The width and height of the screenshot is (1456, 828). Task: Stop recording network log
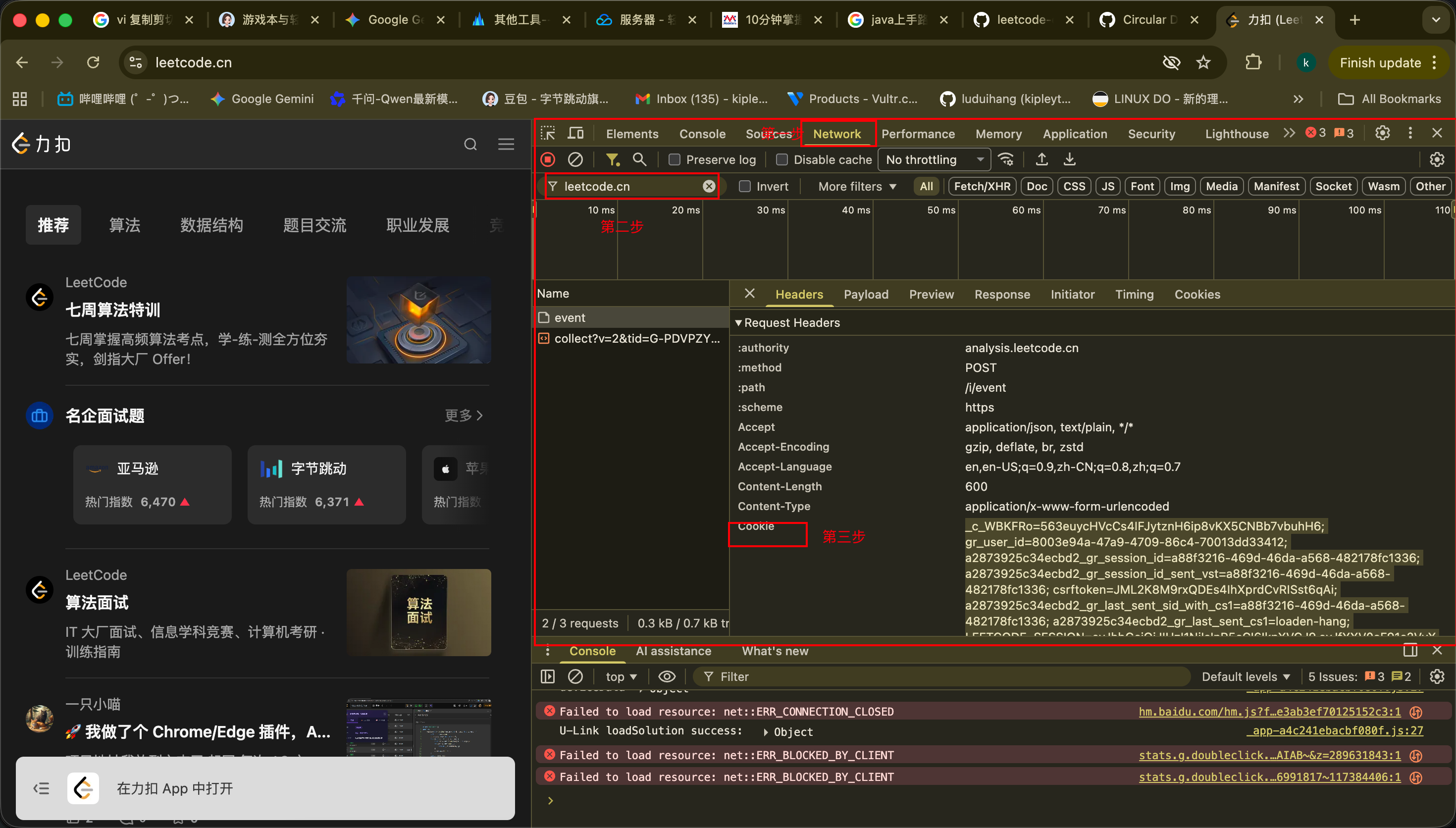(548, 160)
